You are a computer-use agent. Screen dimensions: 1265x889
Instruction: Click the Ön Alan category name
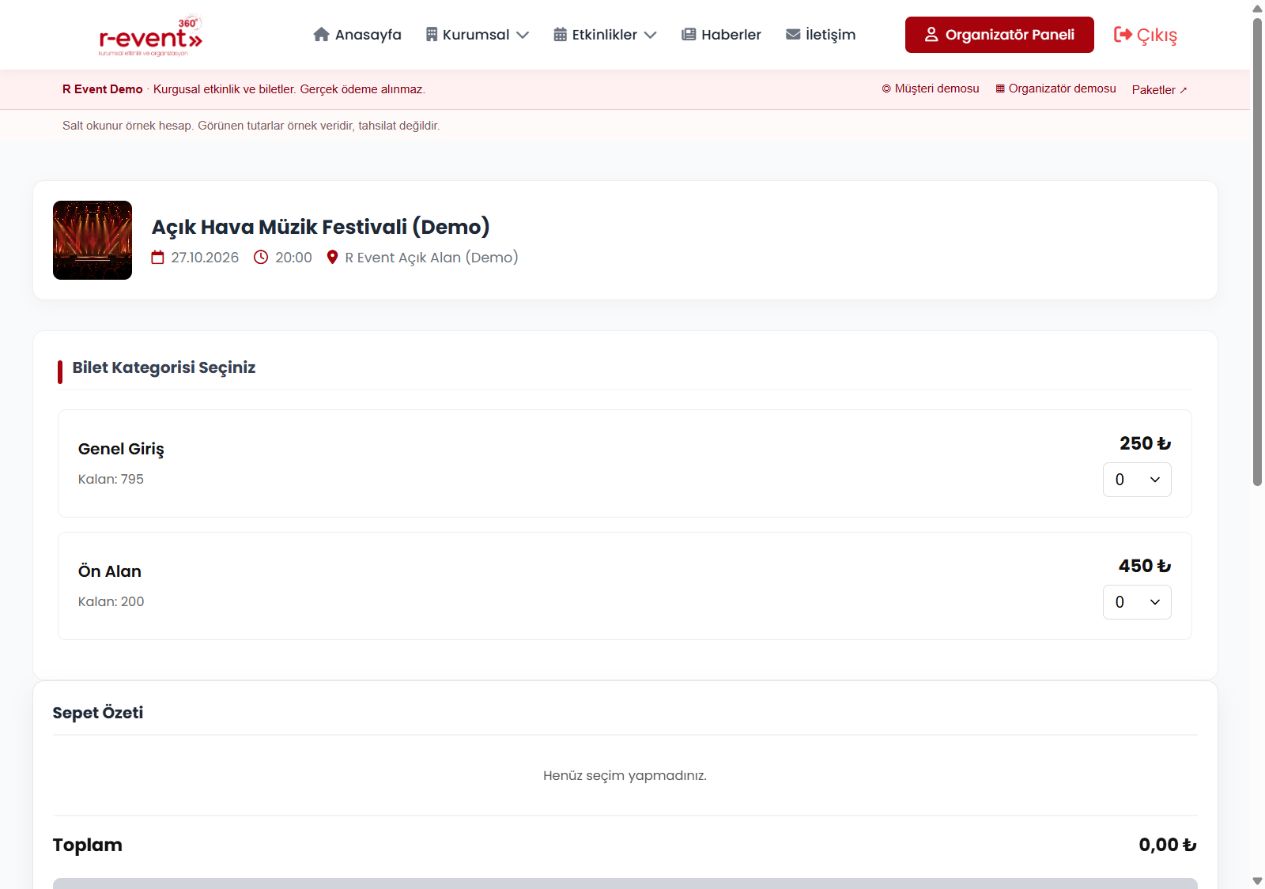click(x=110, y=572)
